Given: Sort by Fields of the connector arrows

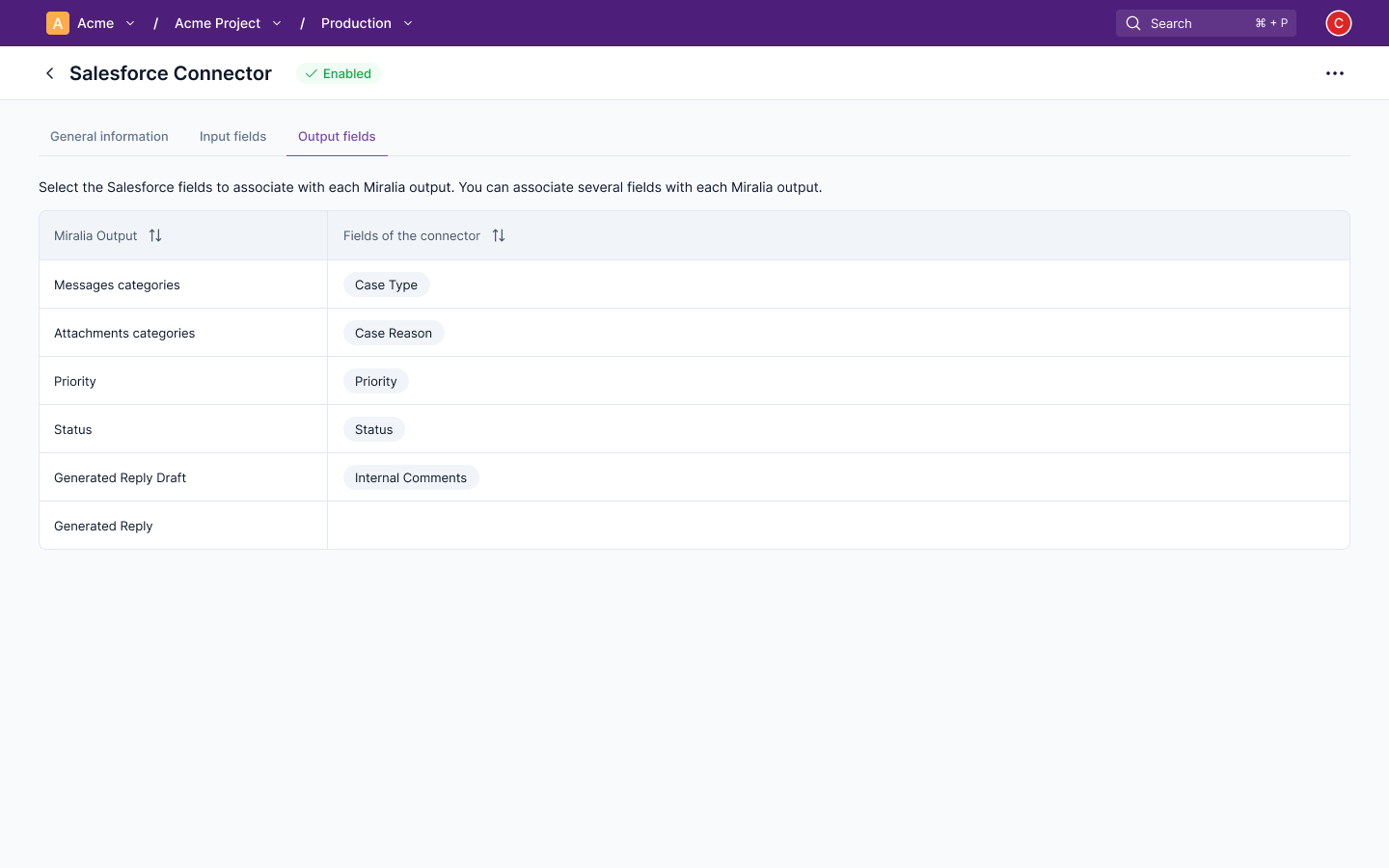Looking at the screenshot, I should 499,235.
